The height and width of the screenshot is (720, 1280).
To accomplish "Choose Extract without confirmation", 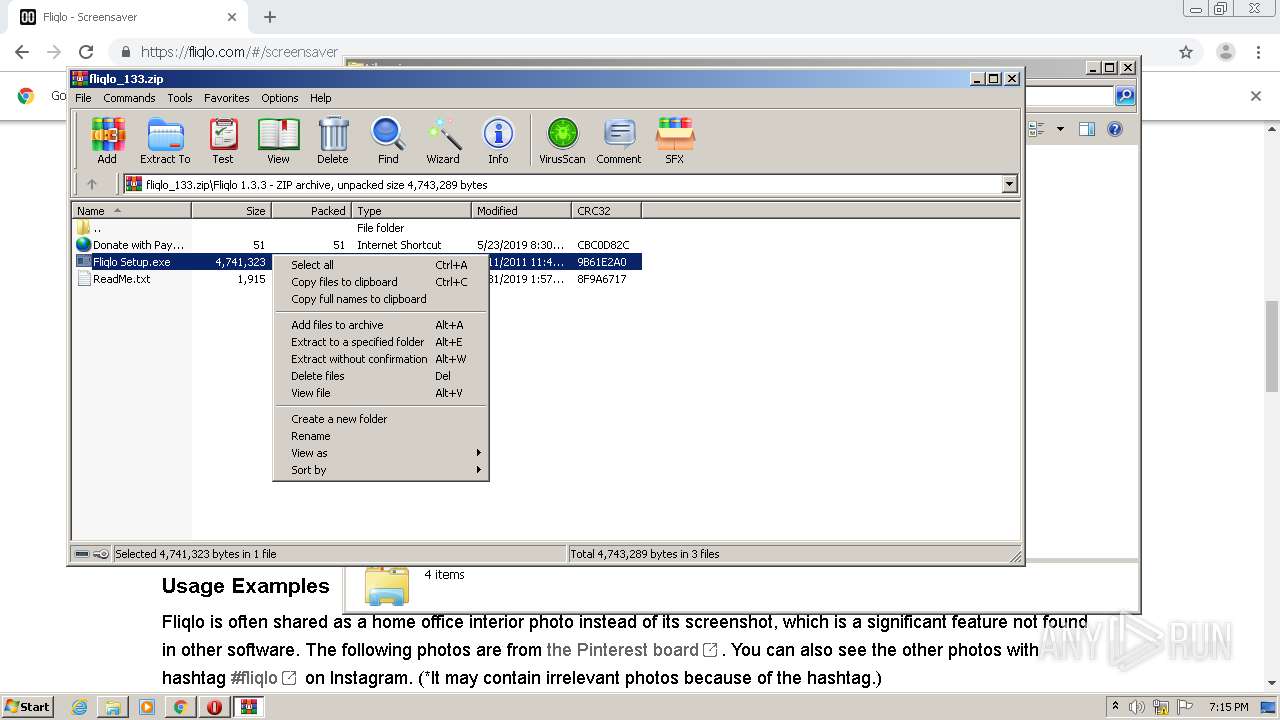I will click(381, 359).
